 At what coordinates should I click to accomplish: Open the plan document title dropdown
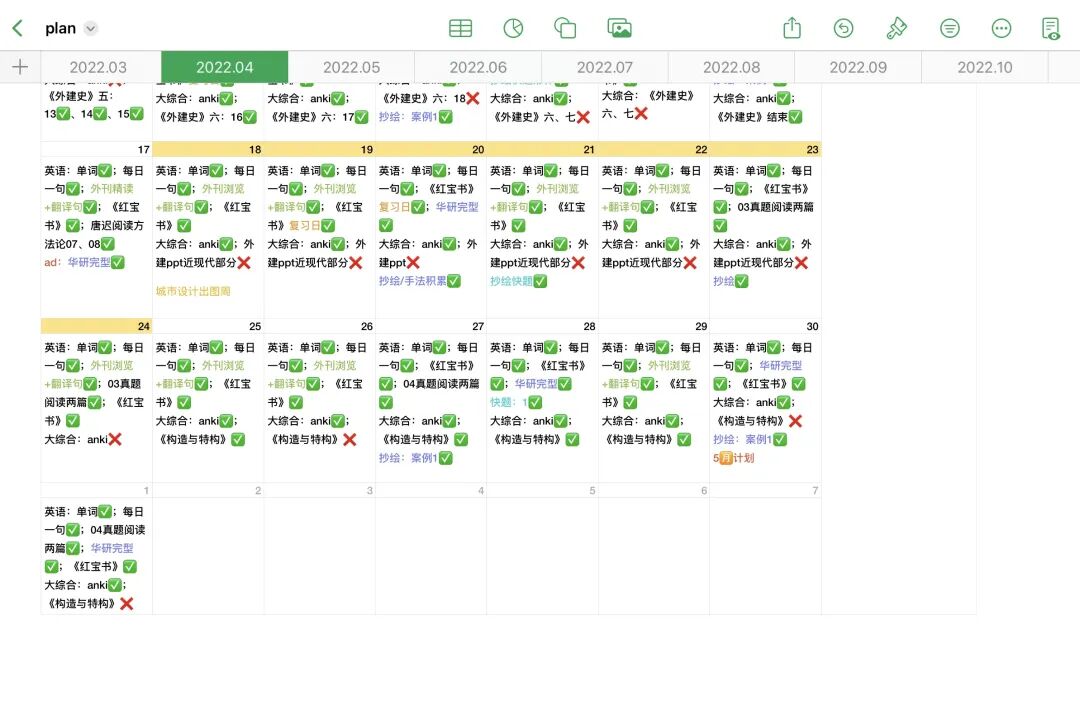coord(91,29)
